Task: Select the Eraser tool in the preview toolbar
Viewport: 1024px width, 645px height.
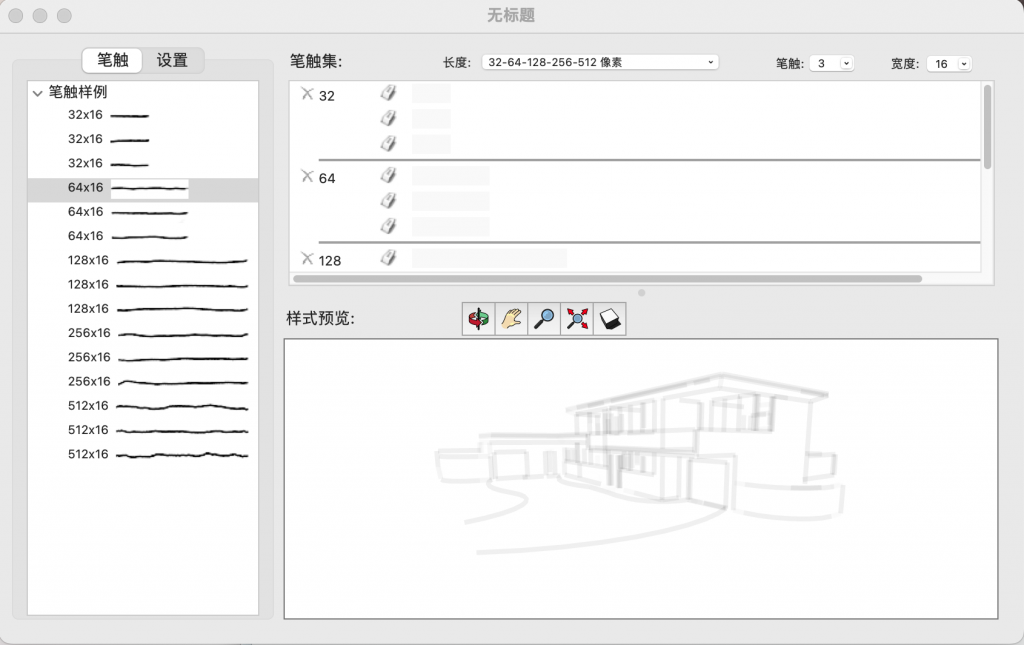Action: point(609,318)
